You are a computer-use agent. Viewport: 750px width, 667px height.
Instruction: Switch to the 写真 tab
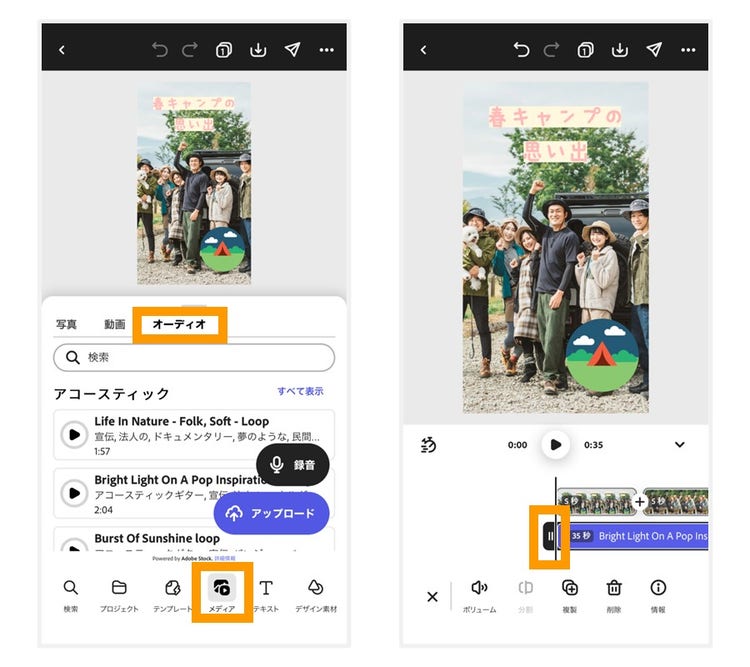tap(66, 324)
